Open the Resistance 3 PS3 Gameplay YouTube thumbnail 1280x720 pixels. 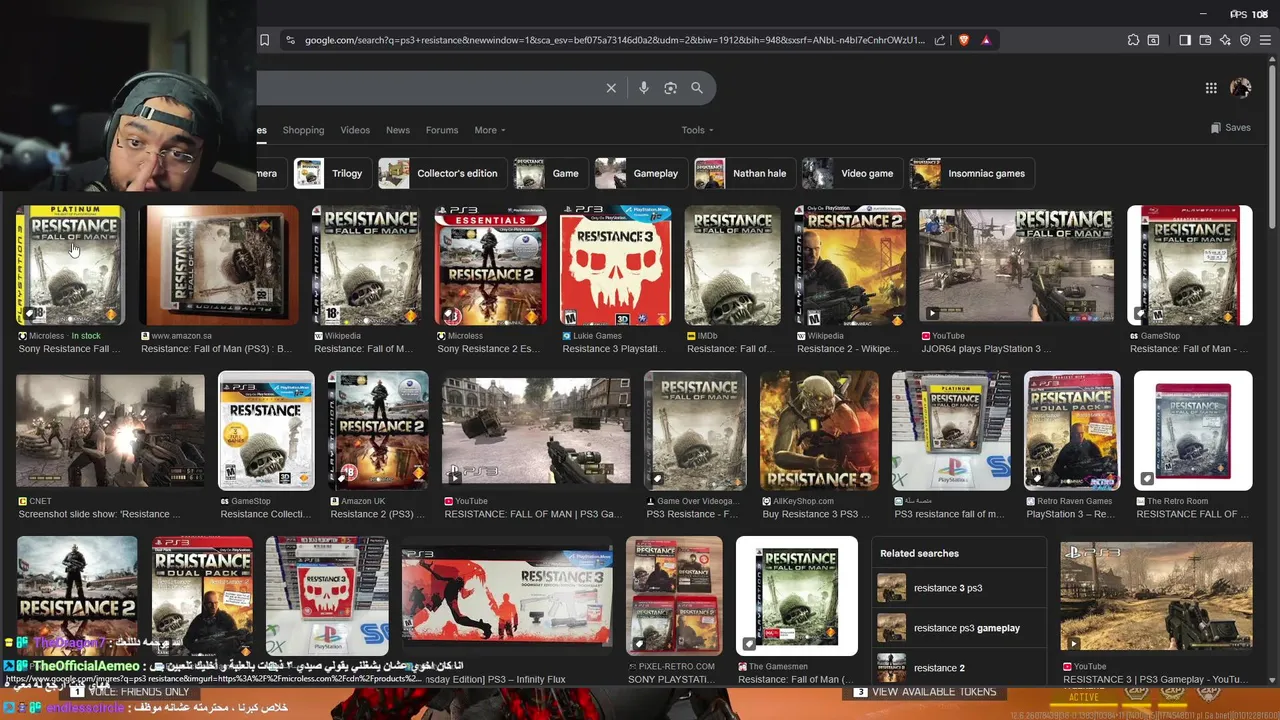1156,596
